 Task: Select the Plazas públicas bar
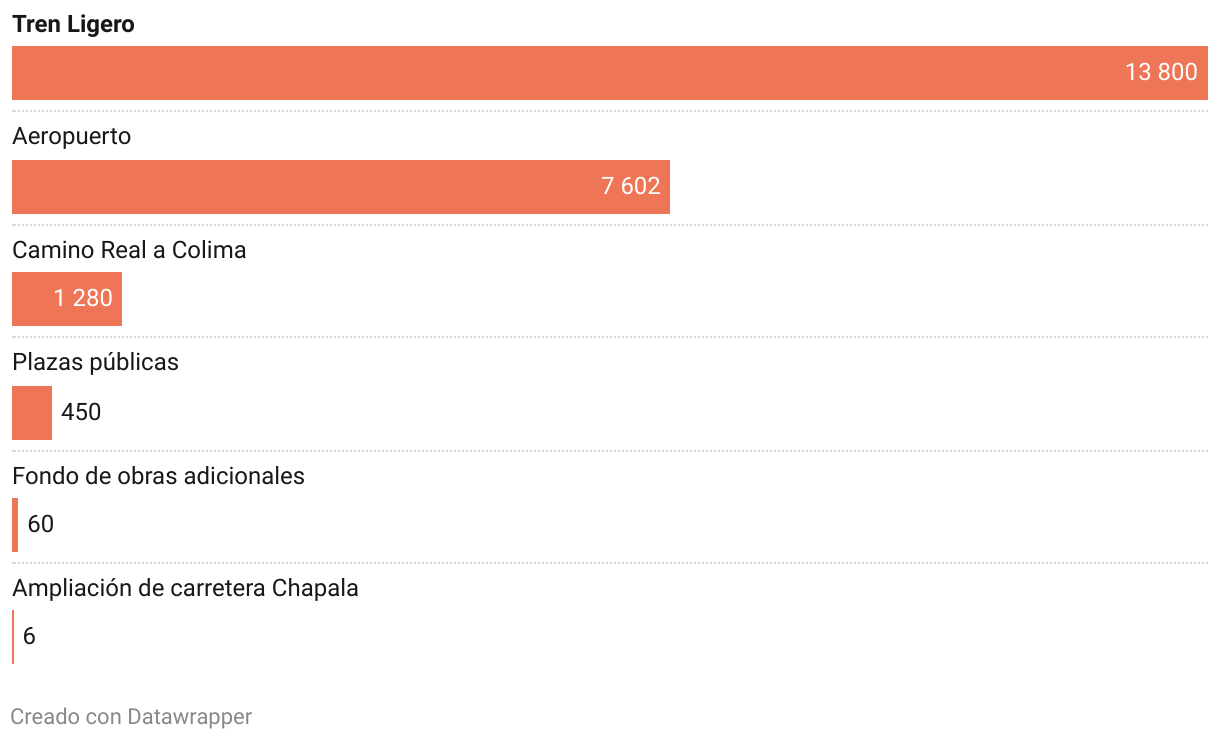point(32,413)
